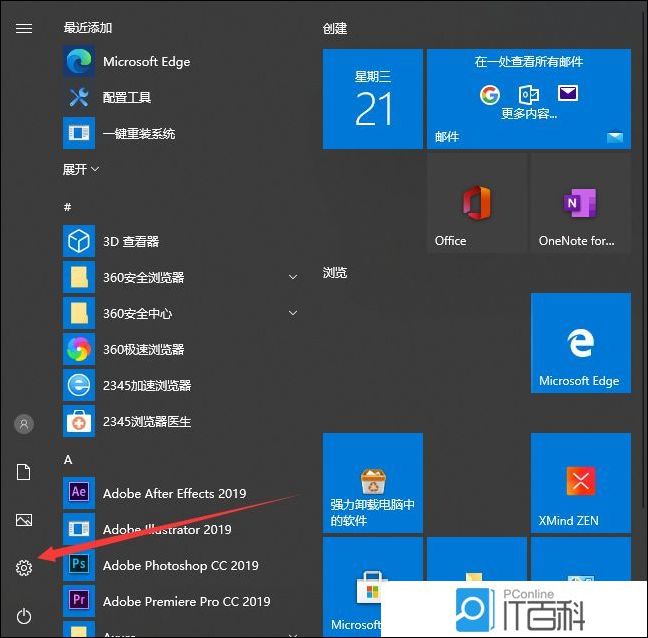Launch 360极速浏览器
The image size is (648, 638).
[x=180, y=349]
